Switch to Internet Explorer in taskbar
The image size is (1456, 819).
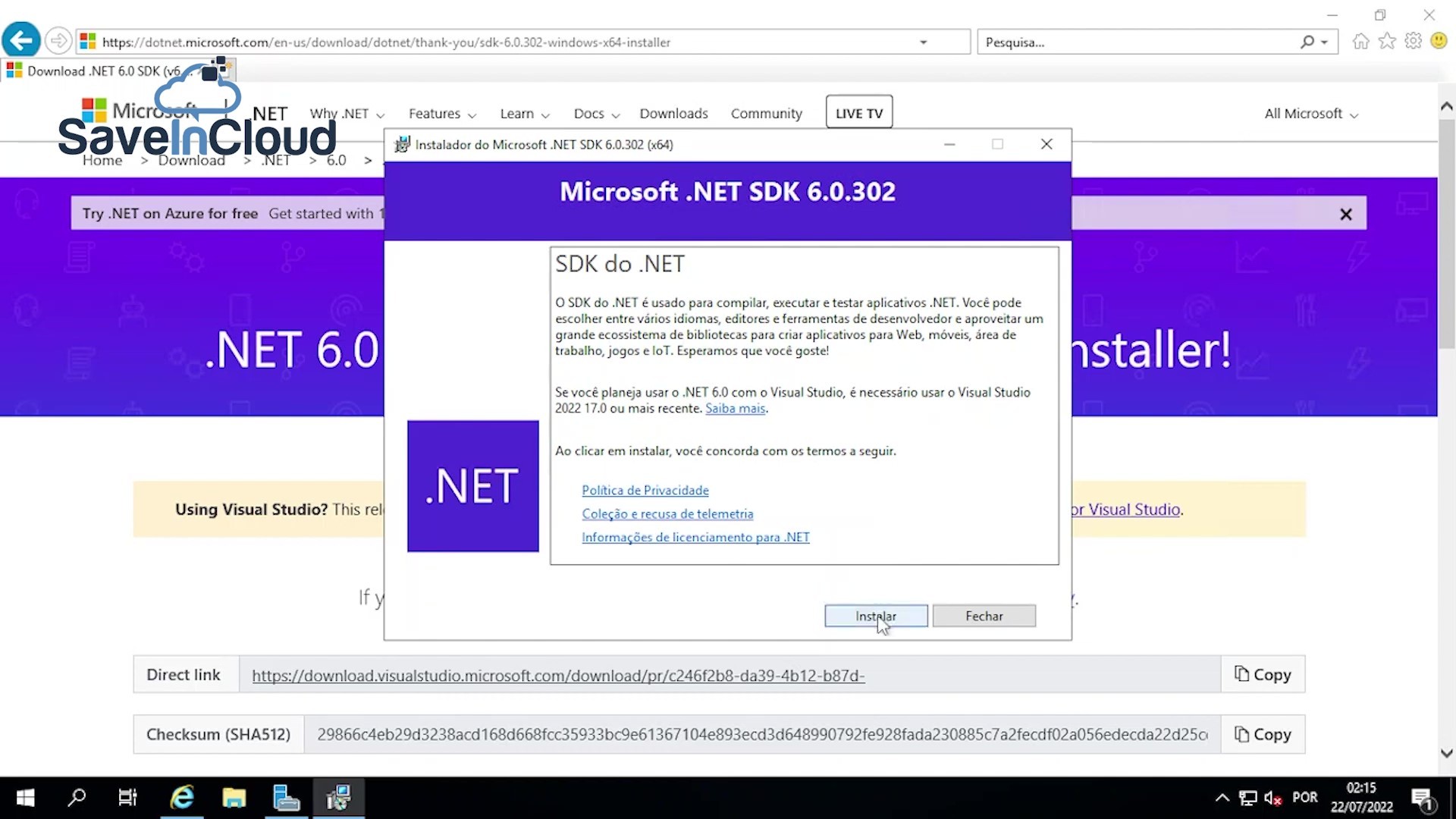coord(182,798)
